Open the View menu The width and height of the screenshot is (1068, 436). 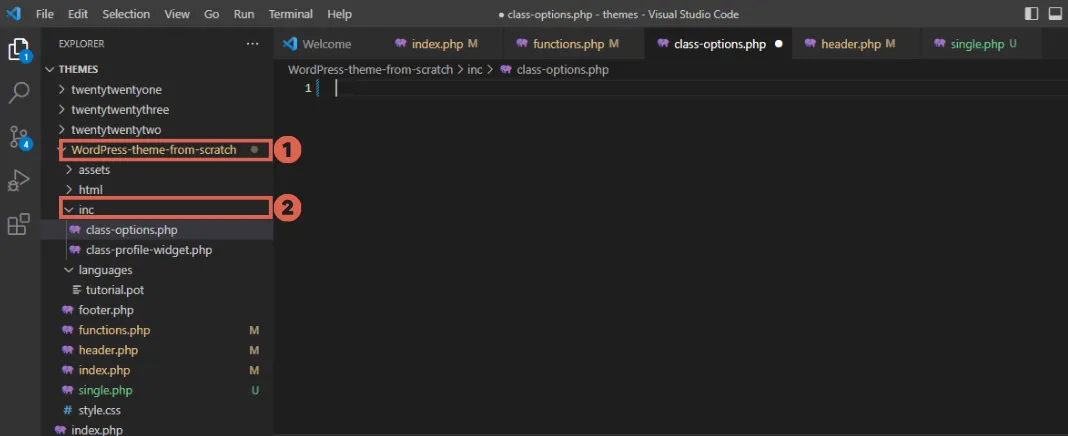[177, 14]
